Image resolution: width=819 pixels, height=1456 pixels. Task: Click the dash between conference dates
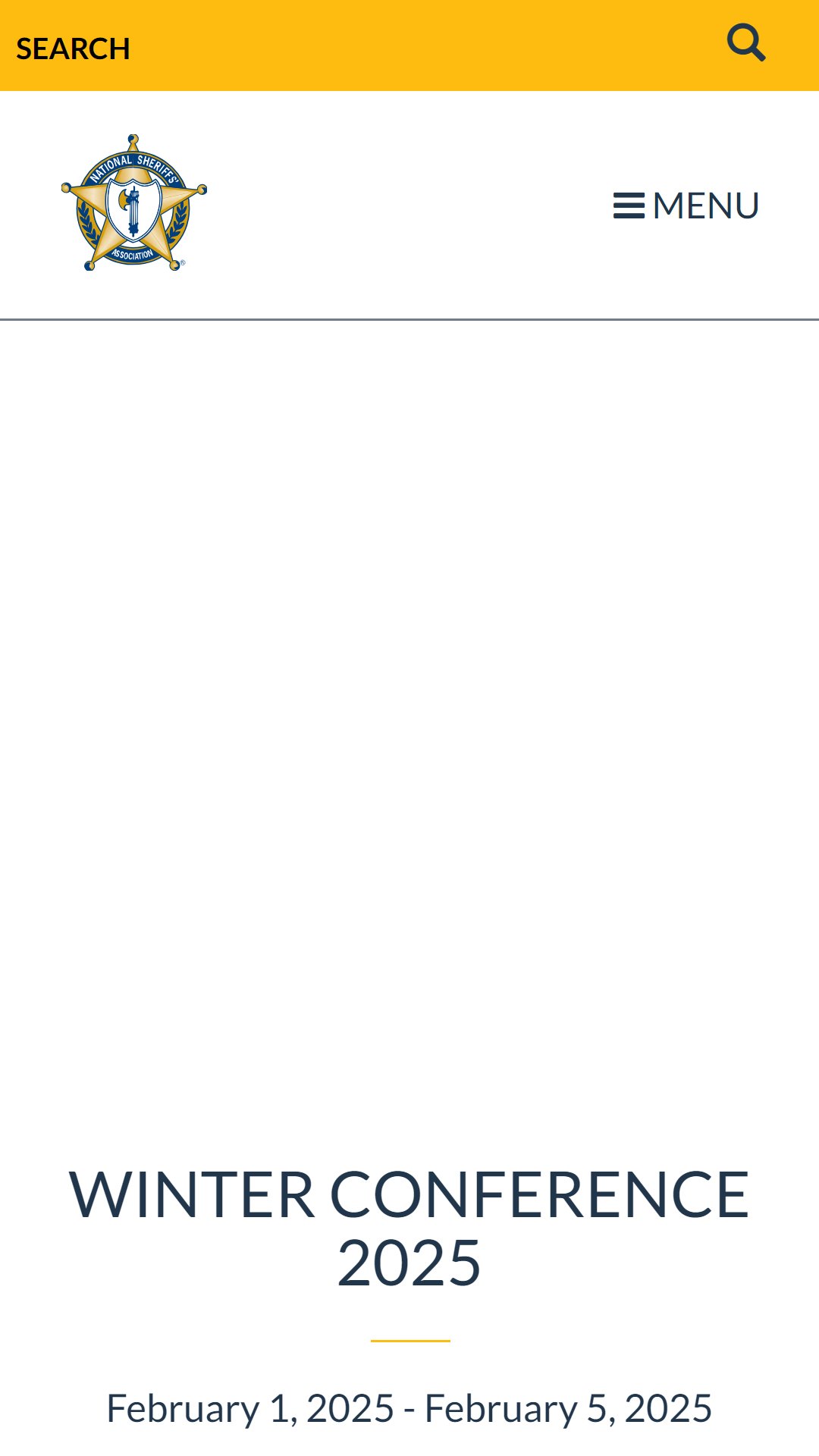(x=409, y=1410)
